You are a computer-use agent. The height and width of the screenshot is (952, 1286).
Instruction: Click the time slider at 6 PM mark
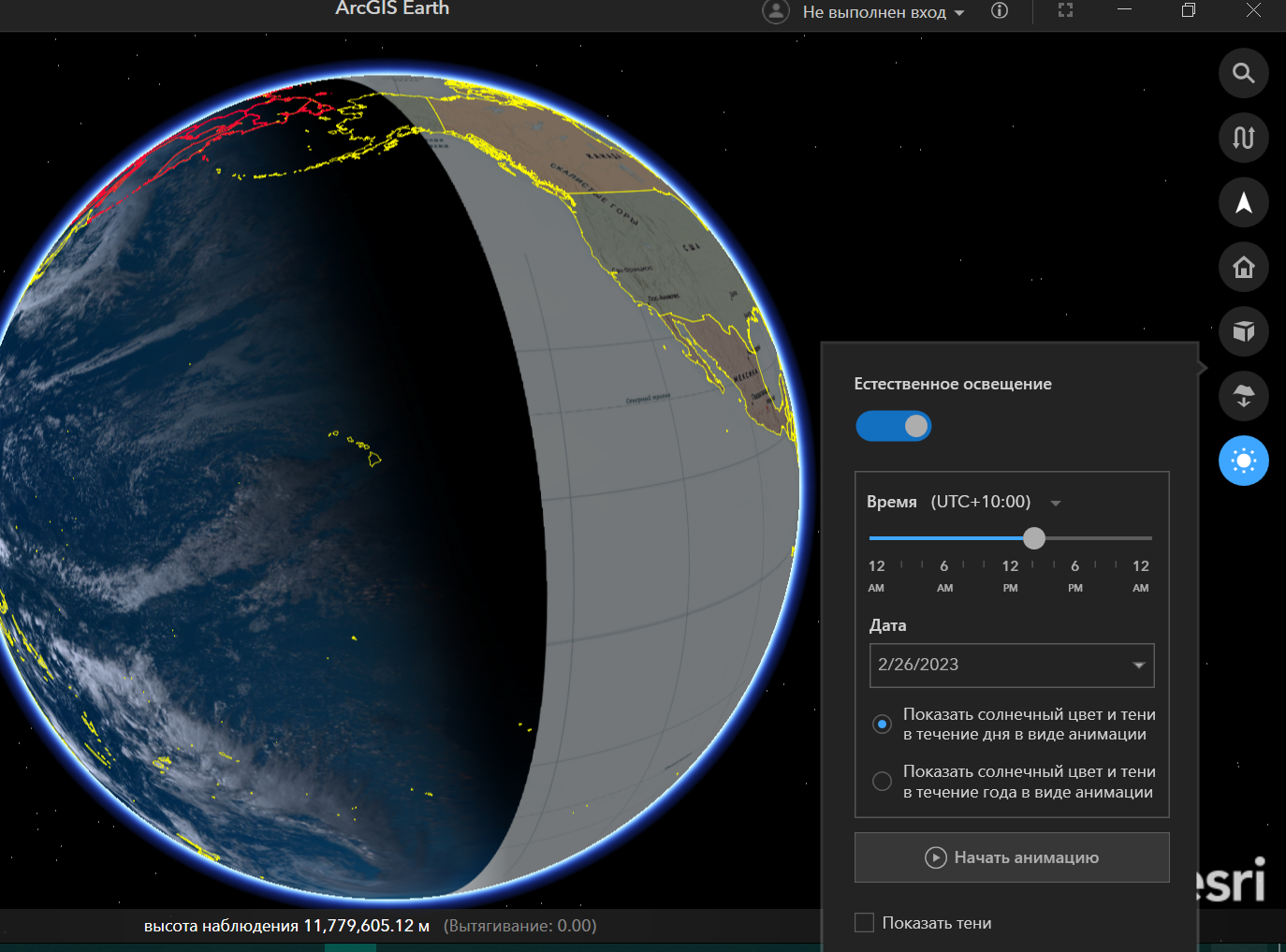click(1075, 538)
